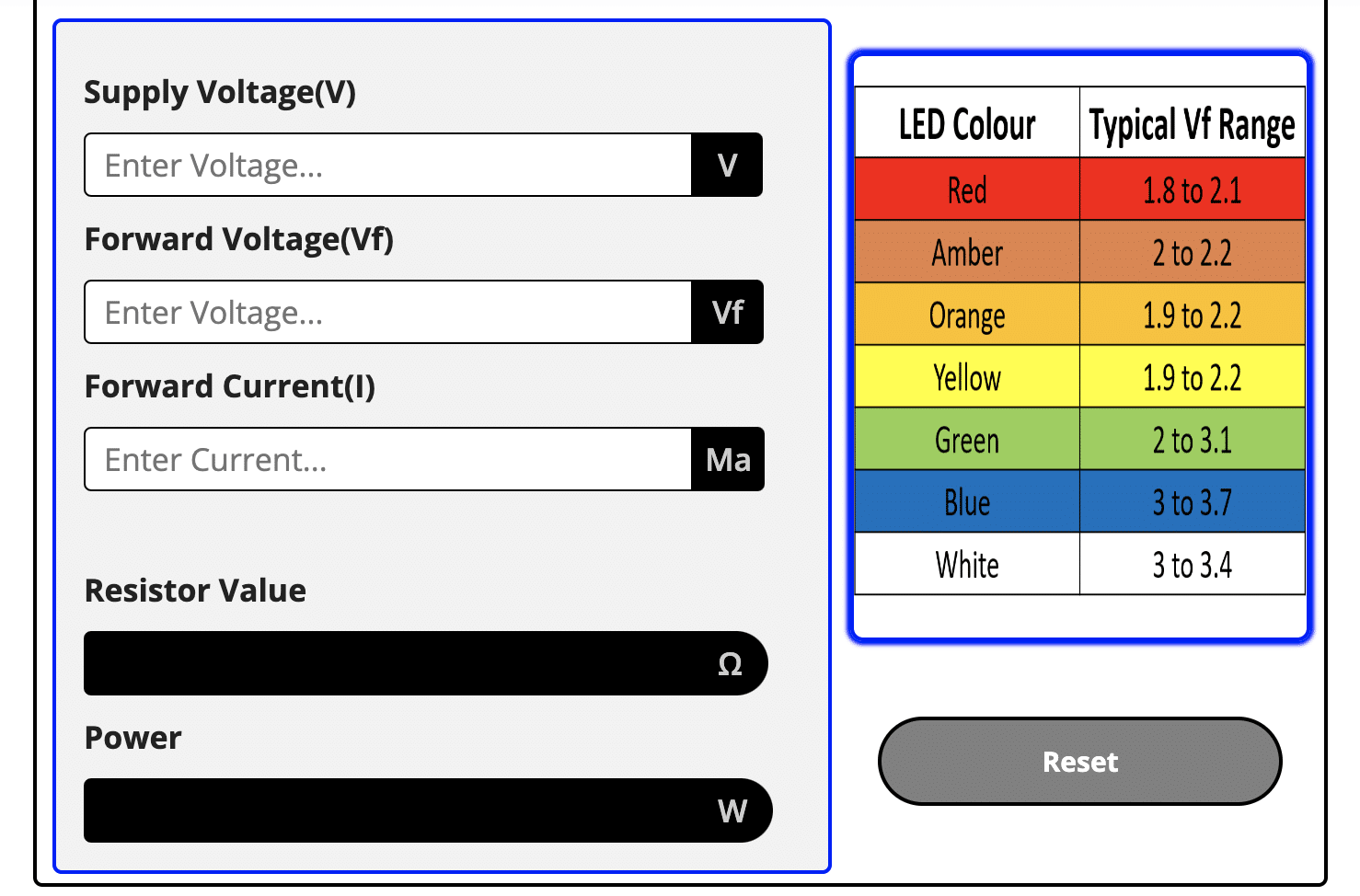Click the Yellow colour cell
This screenshot has height=896, width=1360.
967,377
